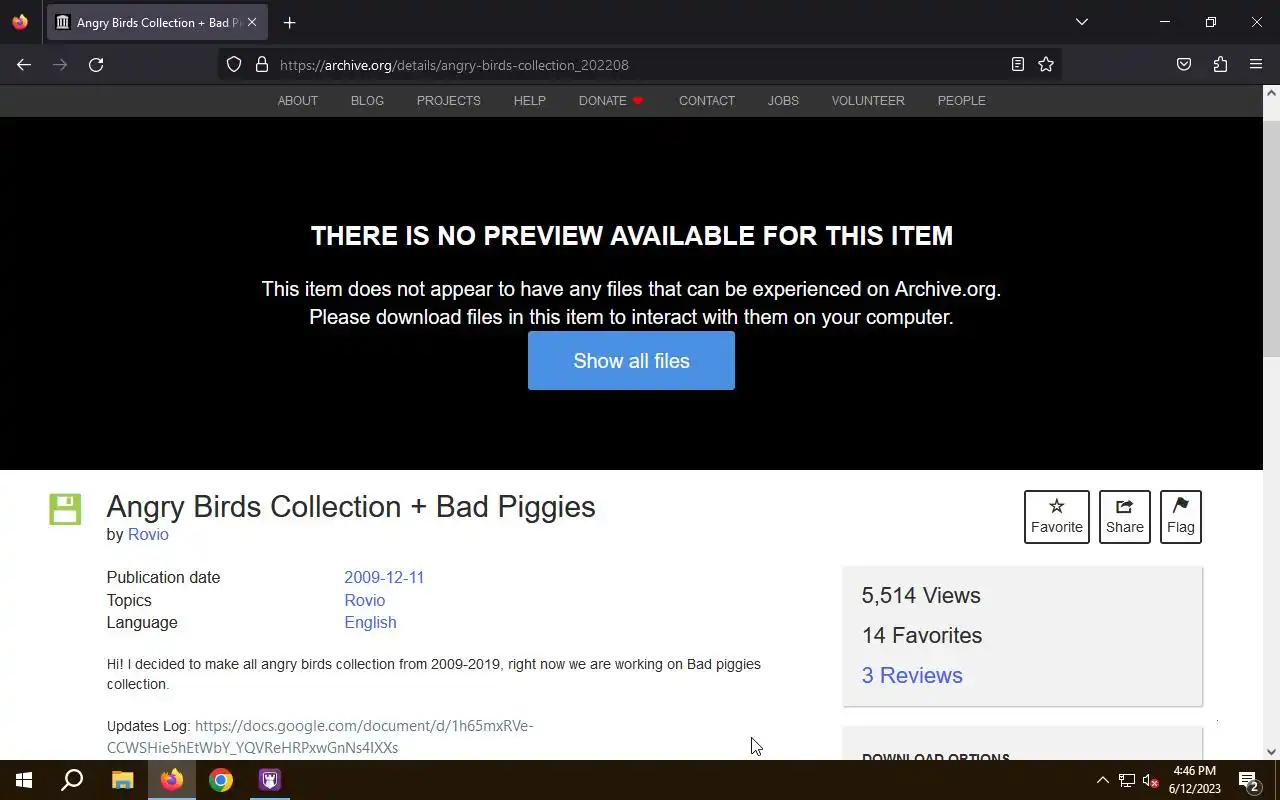Open the notification center icon

click(1248, 780)
